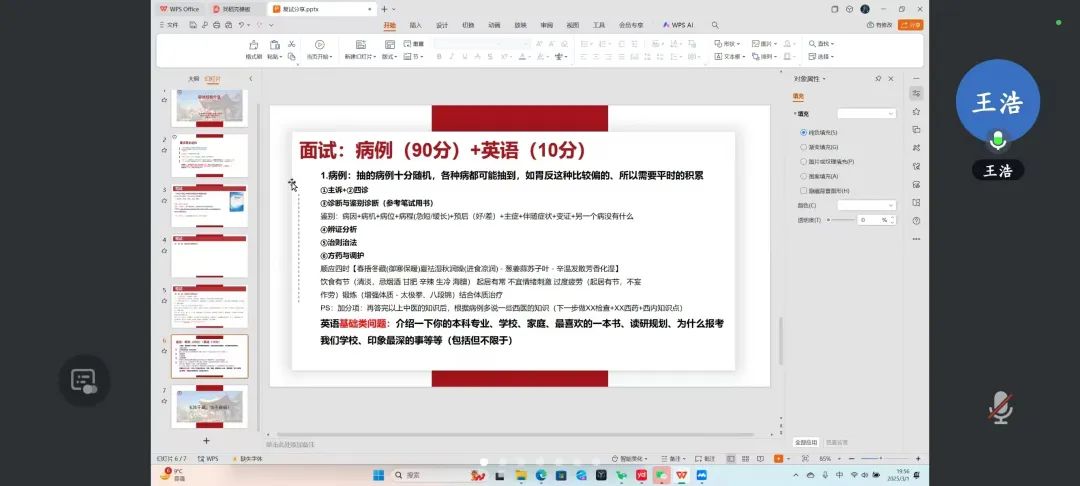Screen dimensions: 1080x486
Task: Switch to the 插入 ribbon tab
Action: (x=415, y=24)
